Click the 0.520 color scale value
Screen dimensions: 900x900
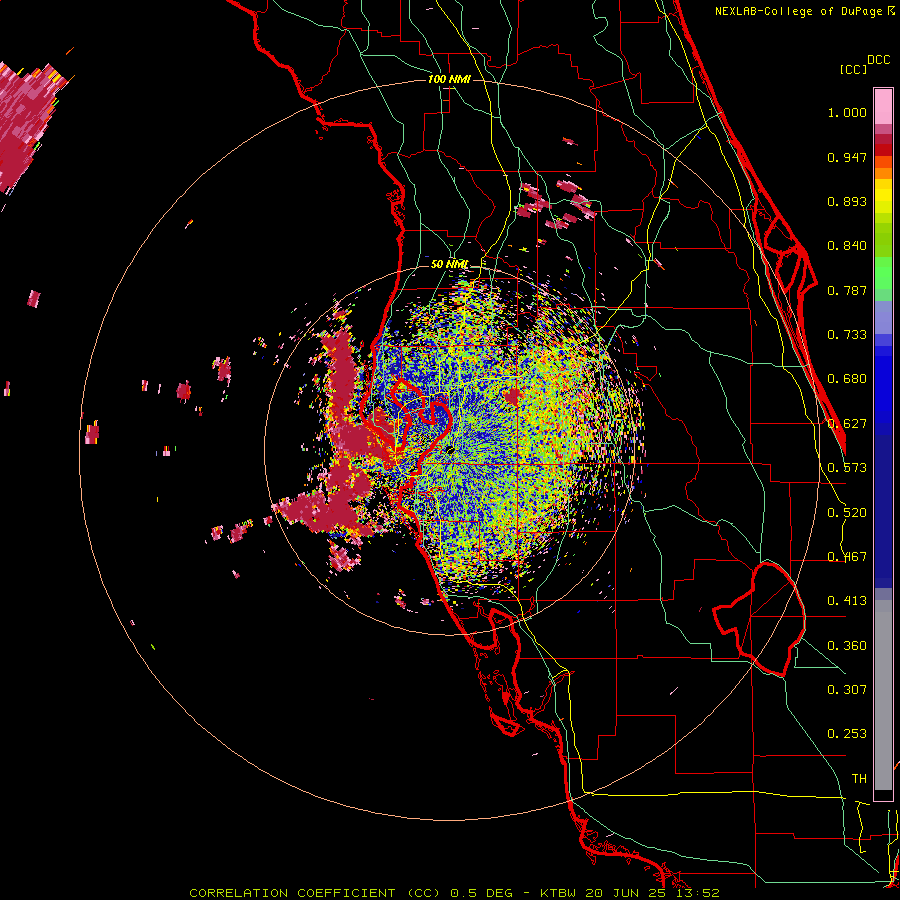pos(847,513)
